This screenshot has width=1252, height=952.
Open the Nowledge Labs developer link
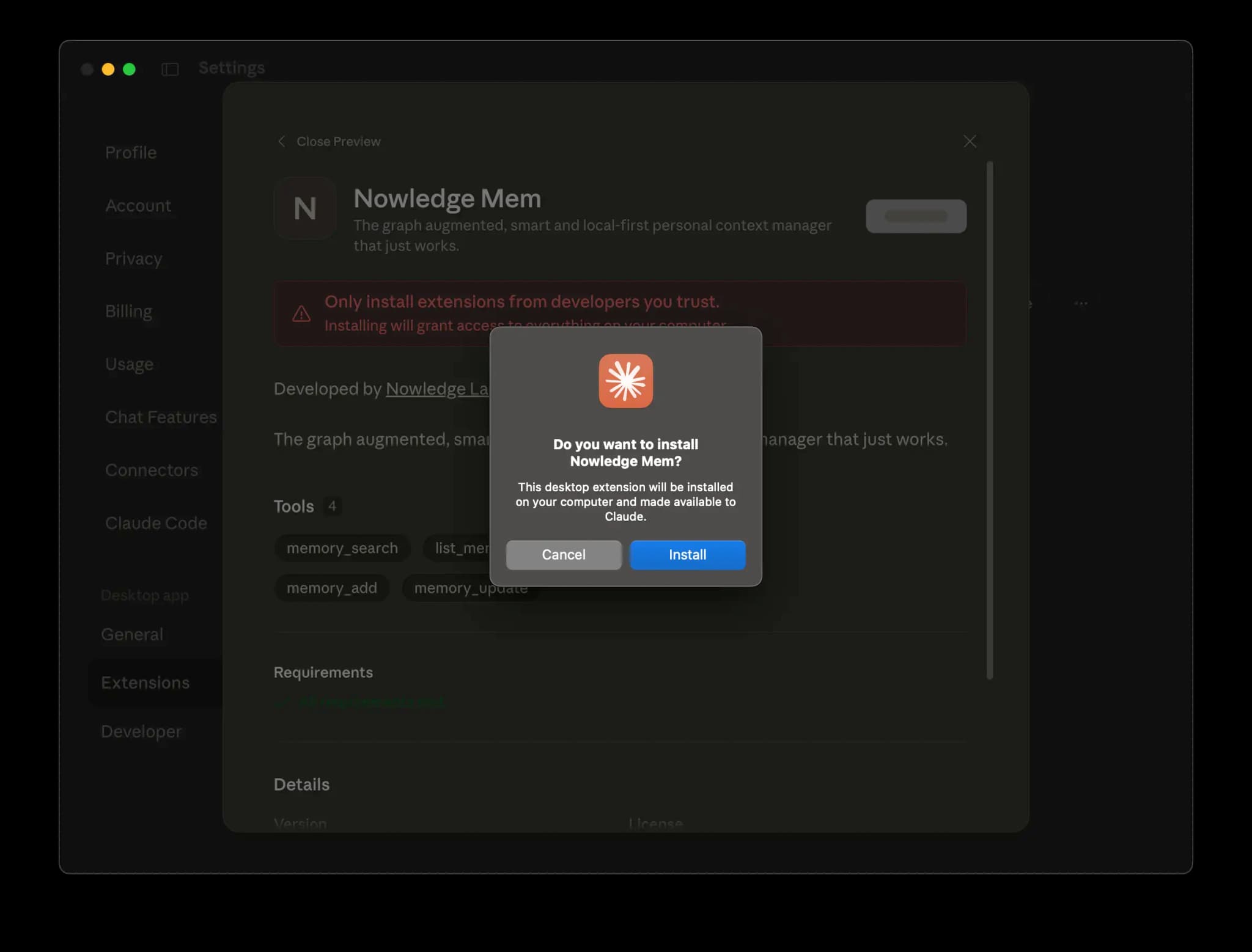(436, 389)
